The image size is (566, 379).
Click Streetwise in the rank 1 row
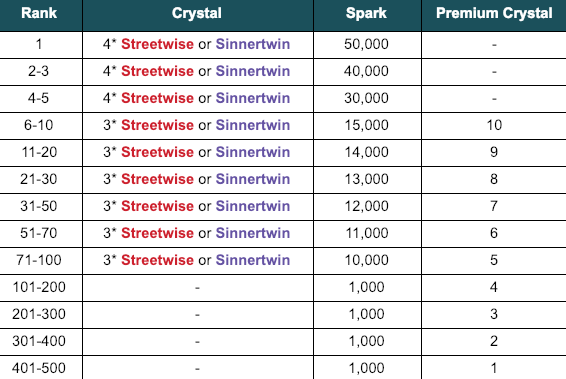[157, 44]
